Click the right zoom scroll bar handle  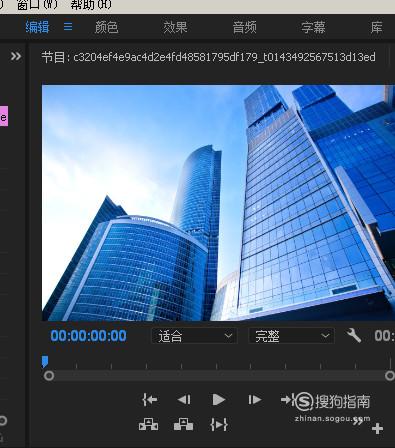coord(390,376)
